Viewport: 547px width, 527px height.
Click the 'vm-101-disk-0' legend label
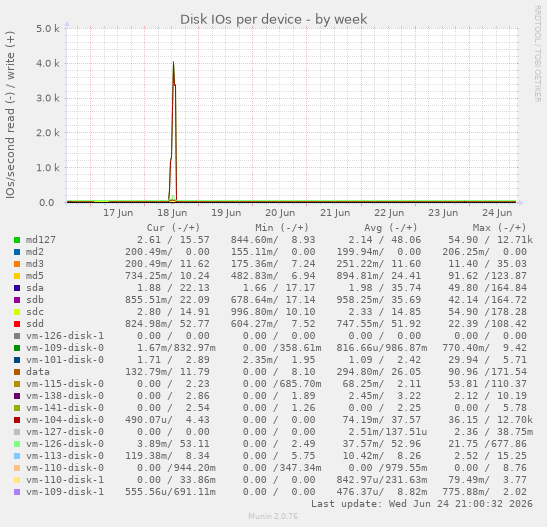(65, 360)
